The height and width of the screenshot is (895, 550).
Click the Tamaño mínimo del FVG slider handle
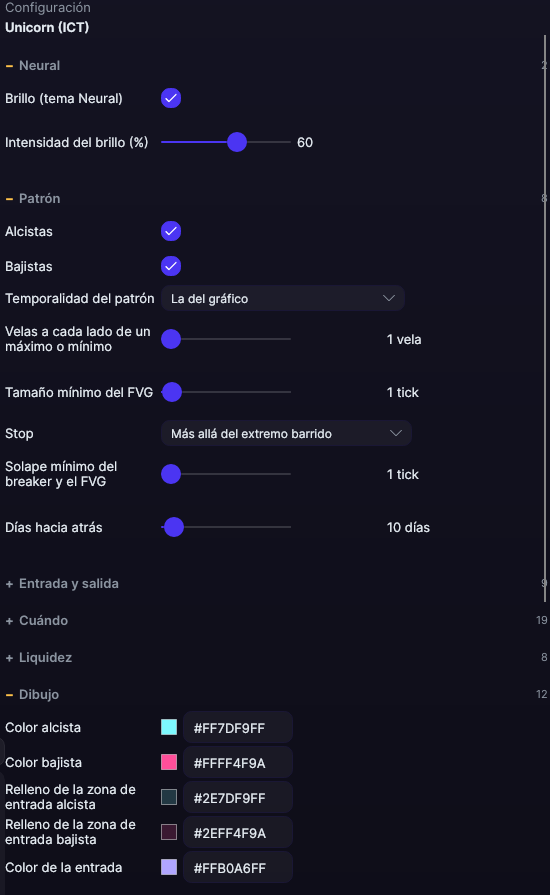172,392
